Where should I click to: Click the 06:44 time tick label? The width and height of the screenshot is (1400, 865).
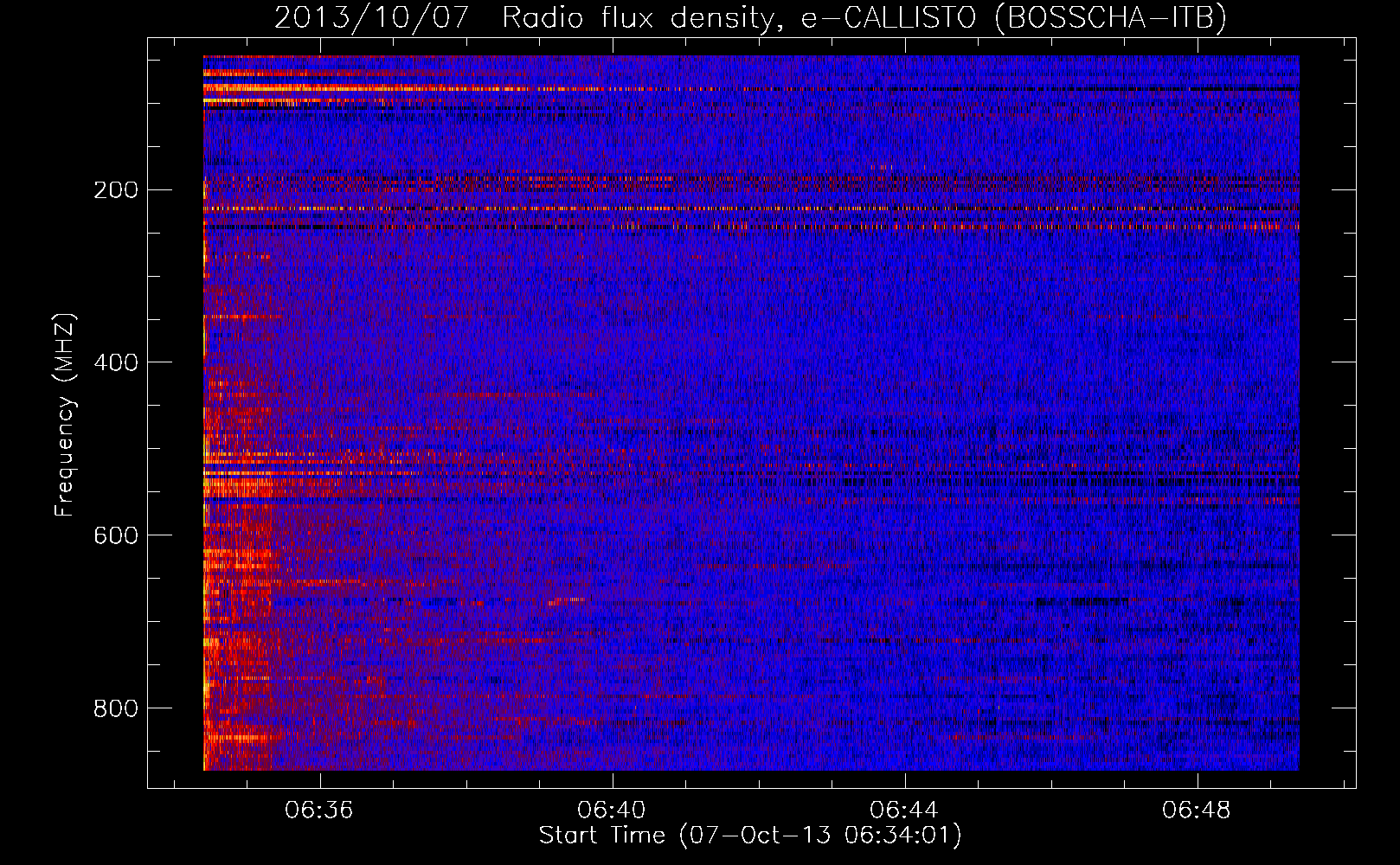point(904,811)
